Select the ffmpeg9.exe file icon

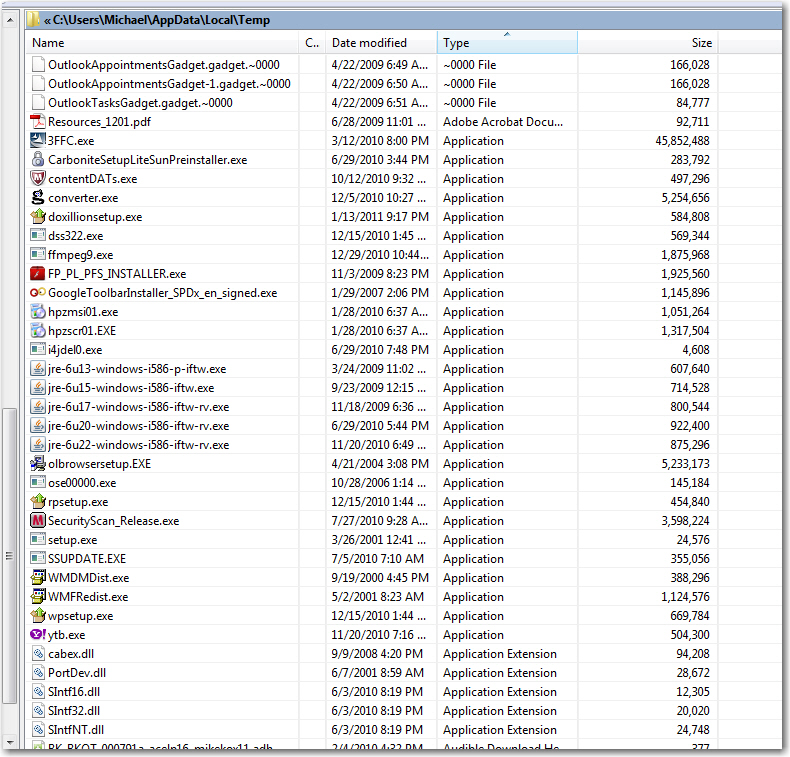pyautogui.click(x=38, y=255)
